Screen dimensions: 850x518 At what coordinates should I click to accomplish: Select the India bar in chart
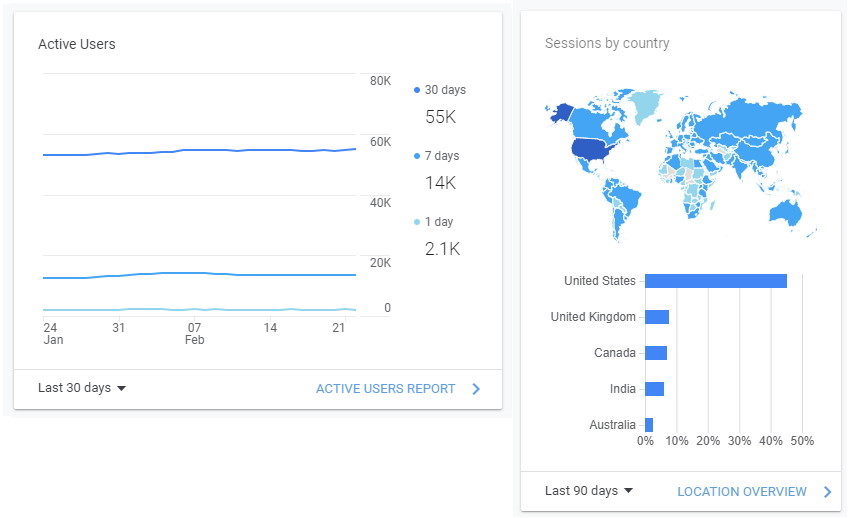[654, 389]
